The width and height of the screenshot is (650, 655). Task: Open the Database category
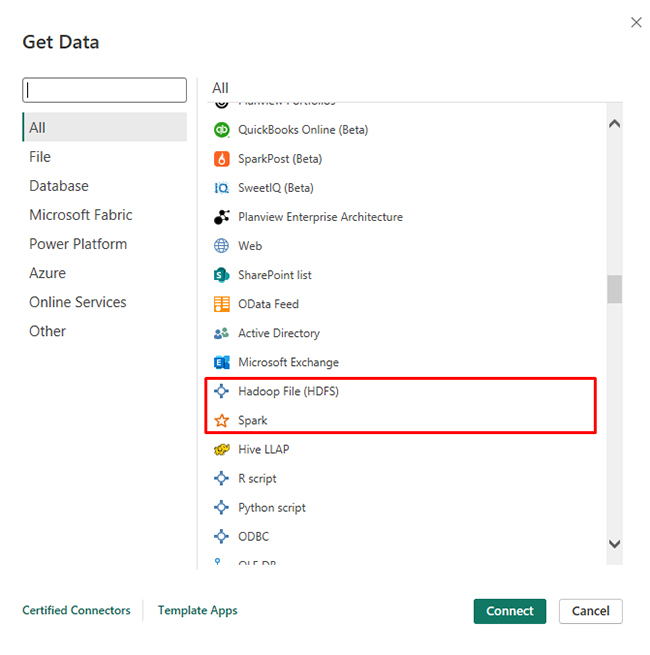click(x=104, y=186)
